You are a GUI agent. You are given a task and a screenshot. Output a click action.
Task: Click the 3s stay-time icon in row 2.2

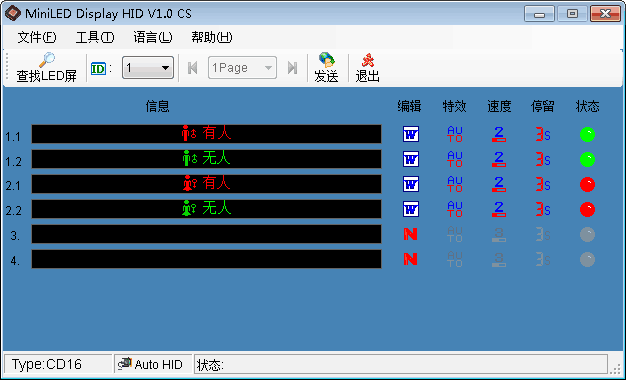543,209
